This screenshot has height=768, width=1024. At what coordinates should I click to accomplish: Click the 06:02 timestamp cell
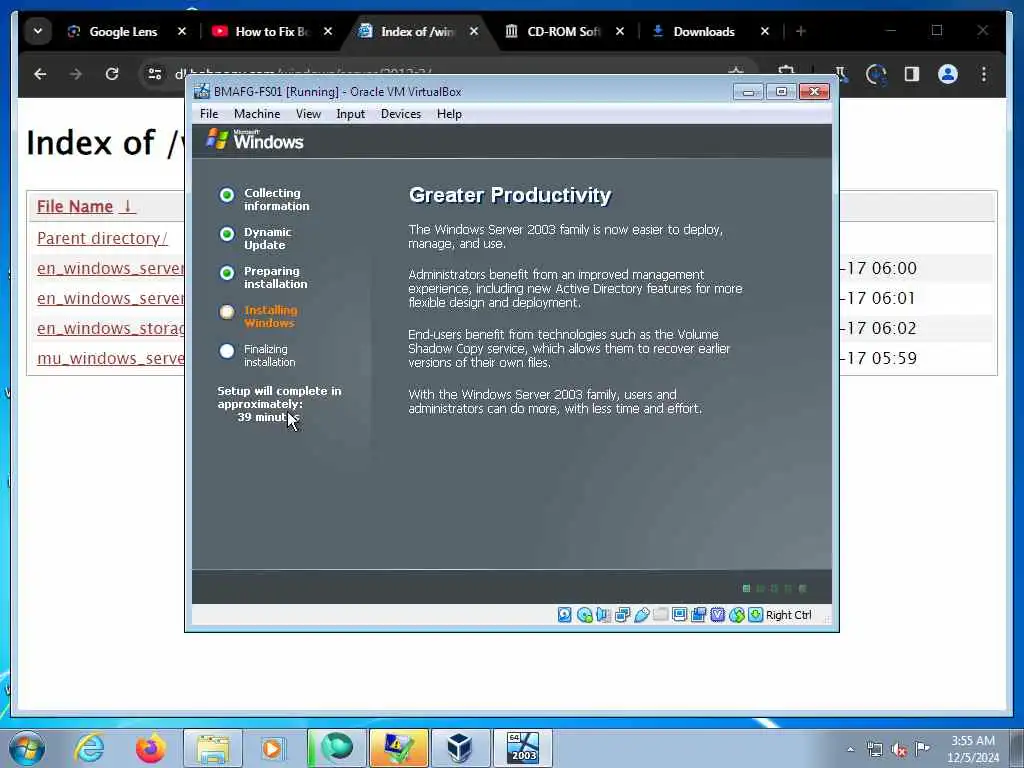click(878, 328)
